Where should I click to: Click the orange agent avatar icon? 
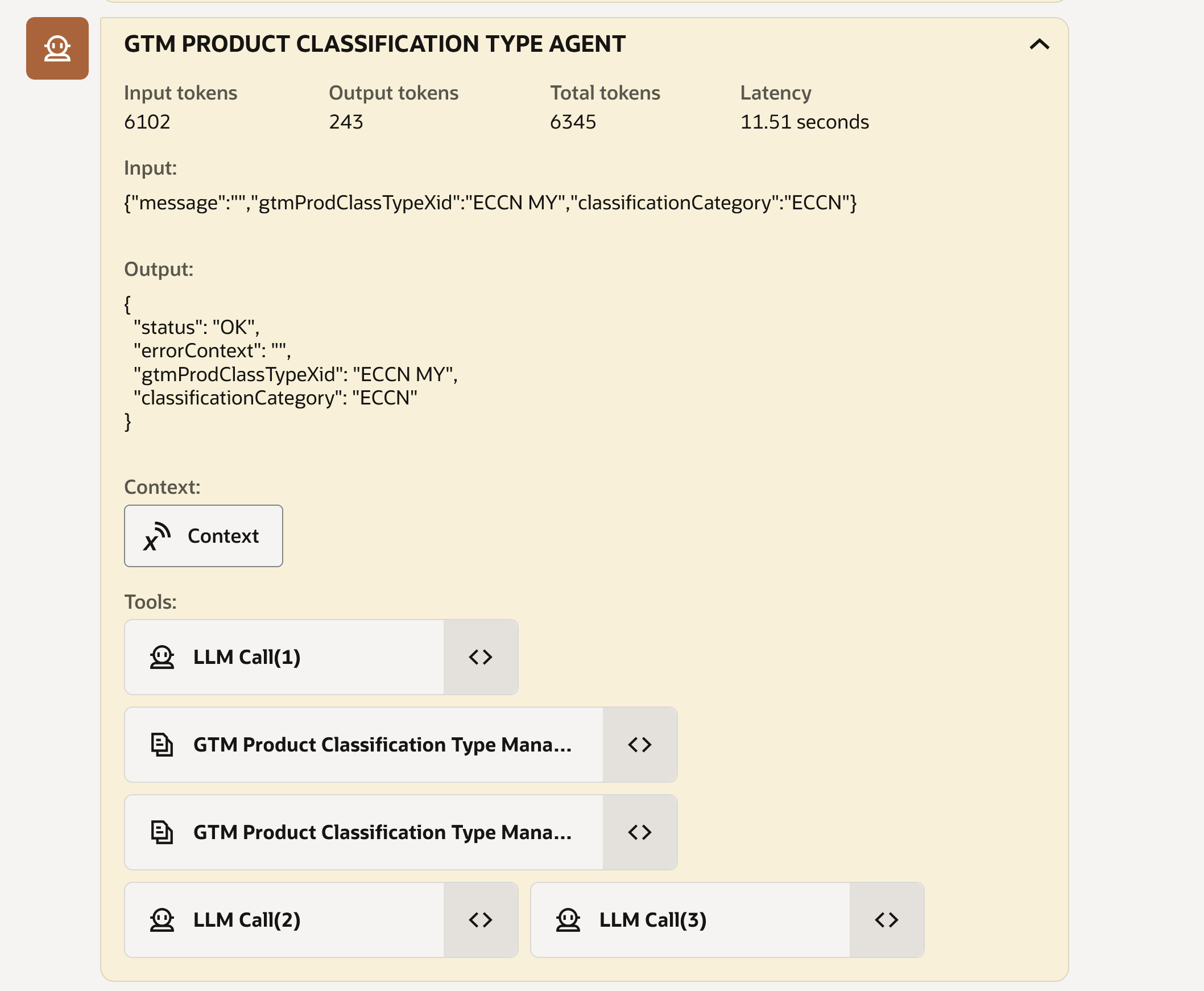click(57, 48)
